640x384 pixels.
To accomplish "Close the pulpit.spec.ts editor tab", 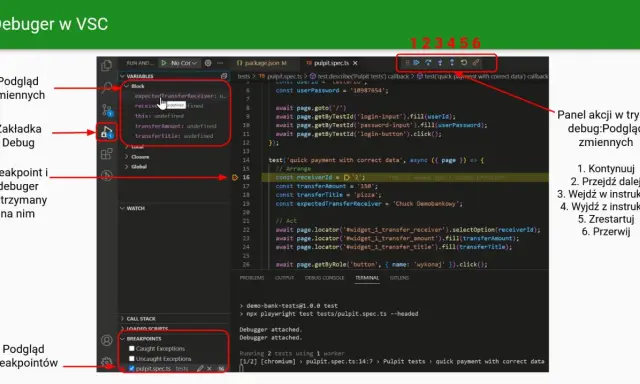I will [355, 63].
